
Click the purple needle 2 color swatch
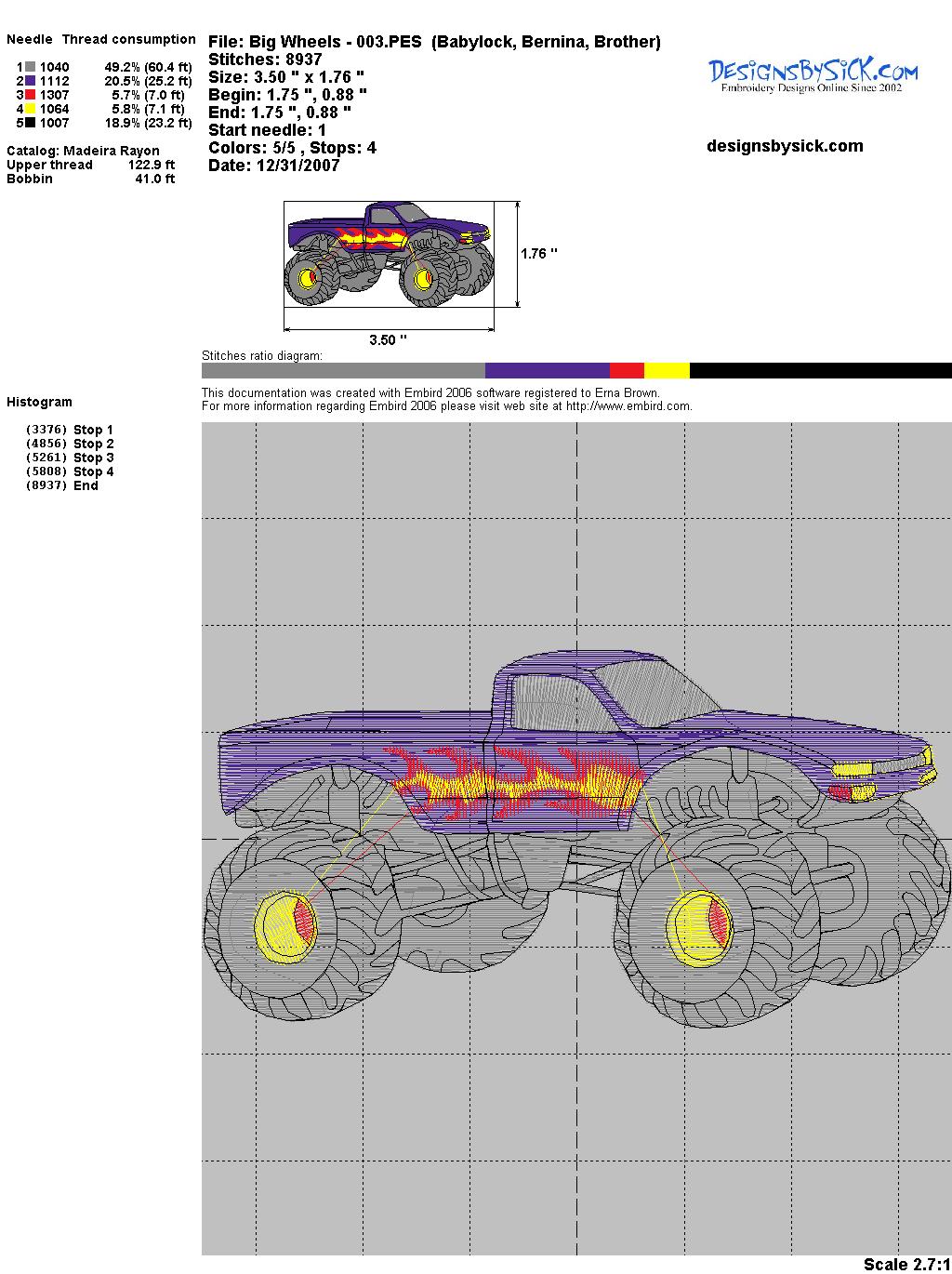31,81
